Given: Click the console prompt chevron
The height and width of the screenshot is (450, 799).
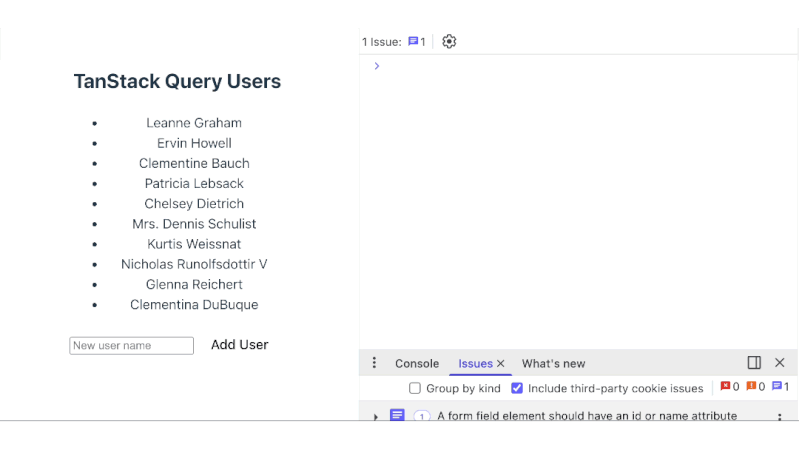Looking at the screenshot, I should coord(377,66).
